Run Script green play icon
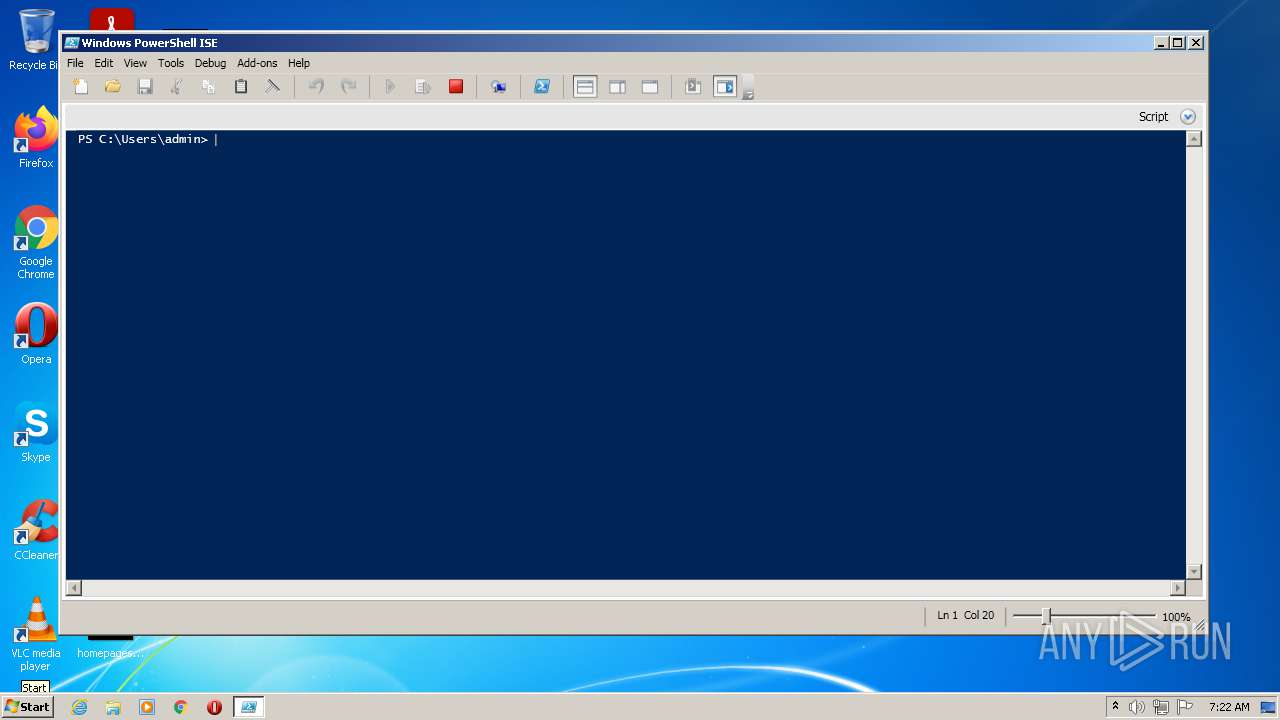This screenshot has width=1280, height=720. click(391, 87)
